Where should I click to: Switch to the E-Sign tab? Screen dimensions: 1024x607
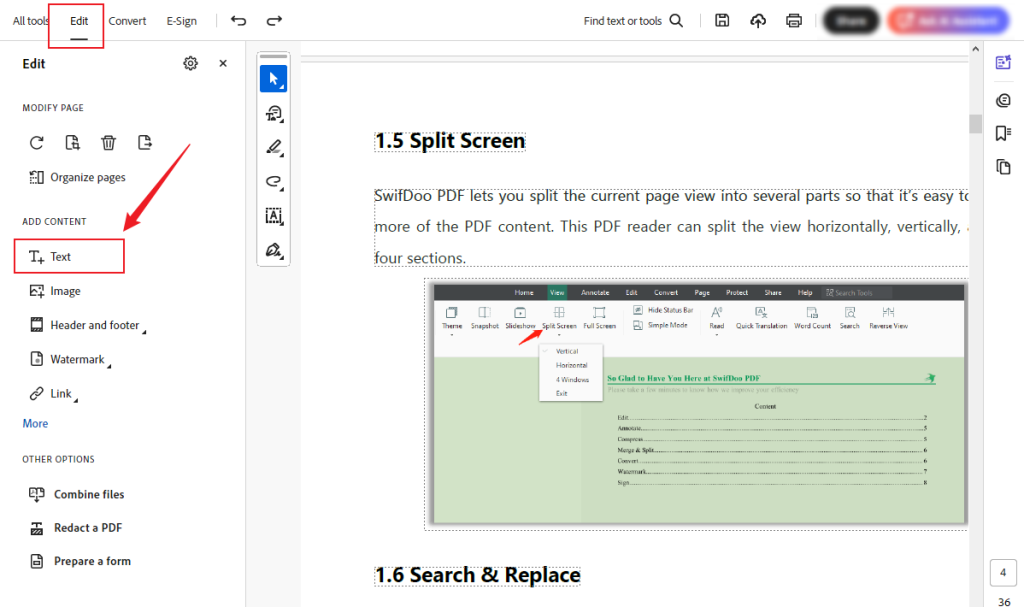[181, 20]
